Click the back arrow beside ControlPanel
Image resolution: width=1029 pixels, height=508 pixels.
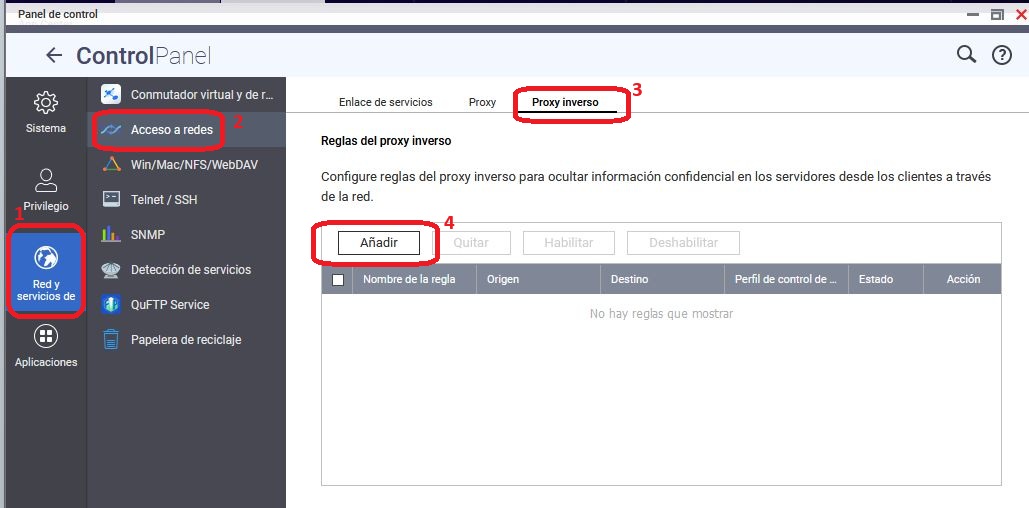[x=54, y=56]
